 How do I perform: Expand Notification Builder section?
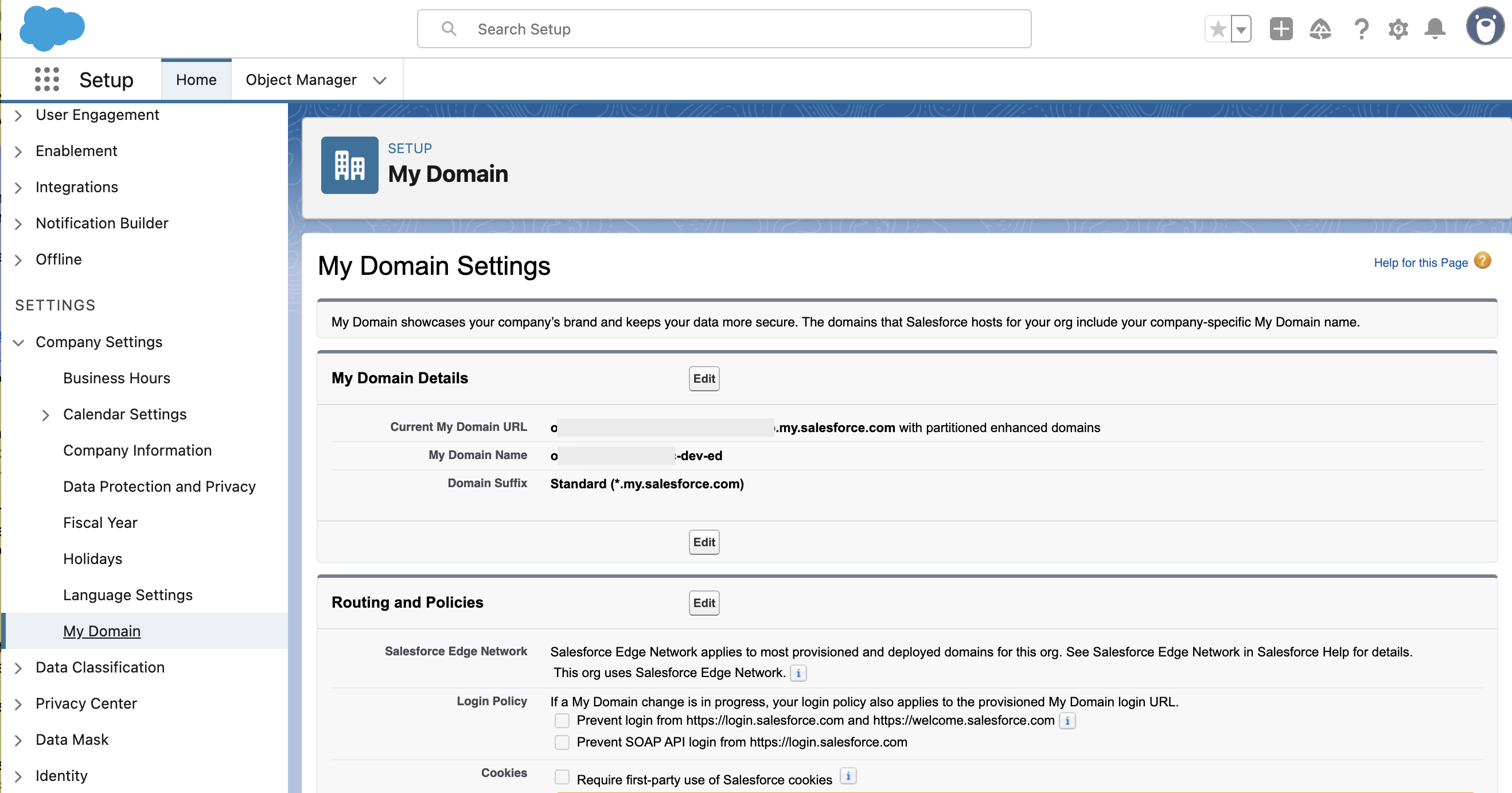(18, 224)
